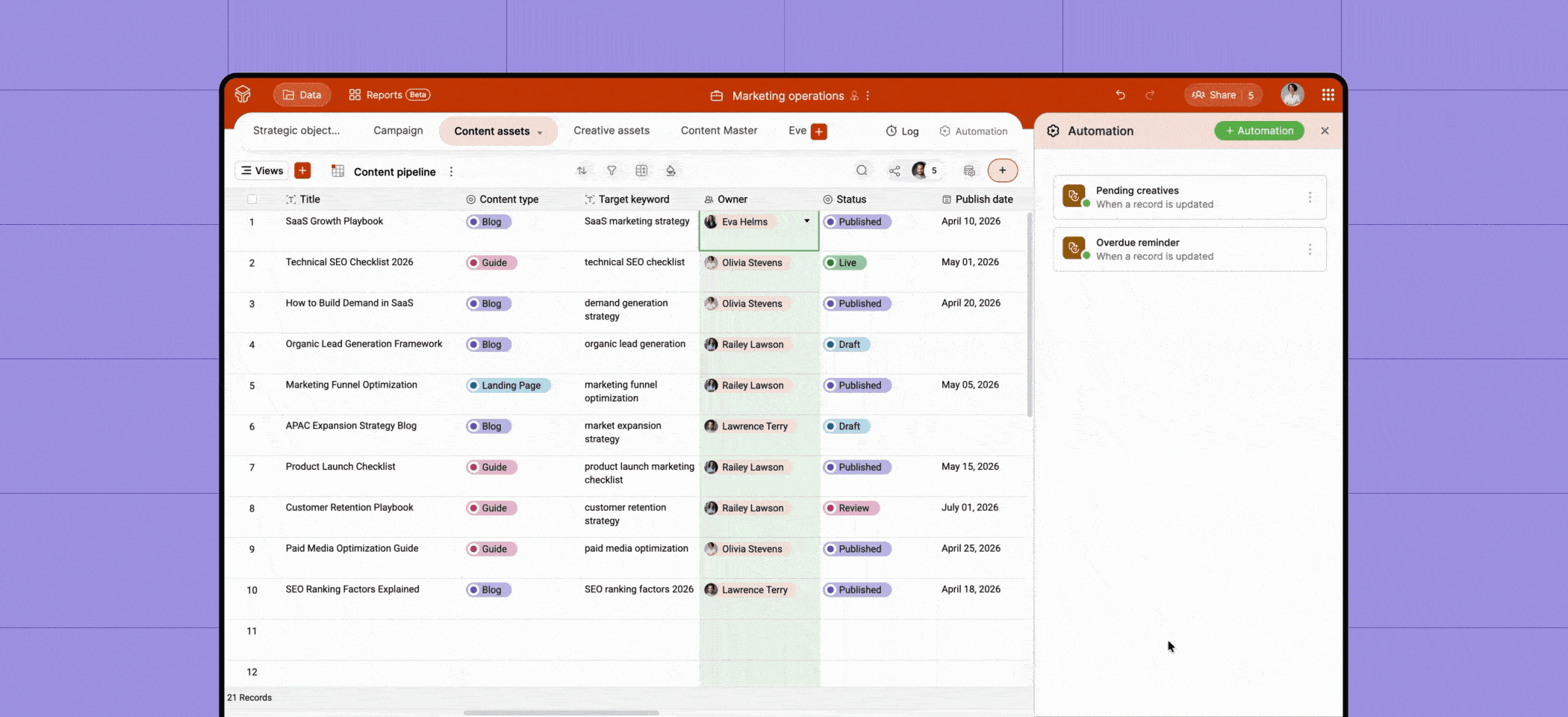Image resolution: width=1568 pixels, height=717 pixels.
Task: Open the sort options icon
Action: click(582, 170)
